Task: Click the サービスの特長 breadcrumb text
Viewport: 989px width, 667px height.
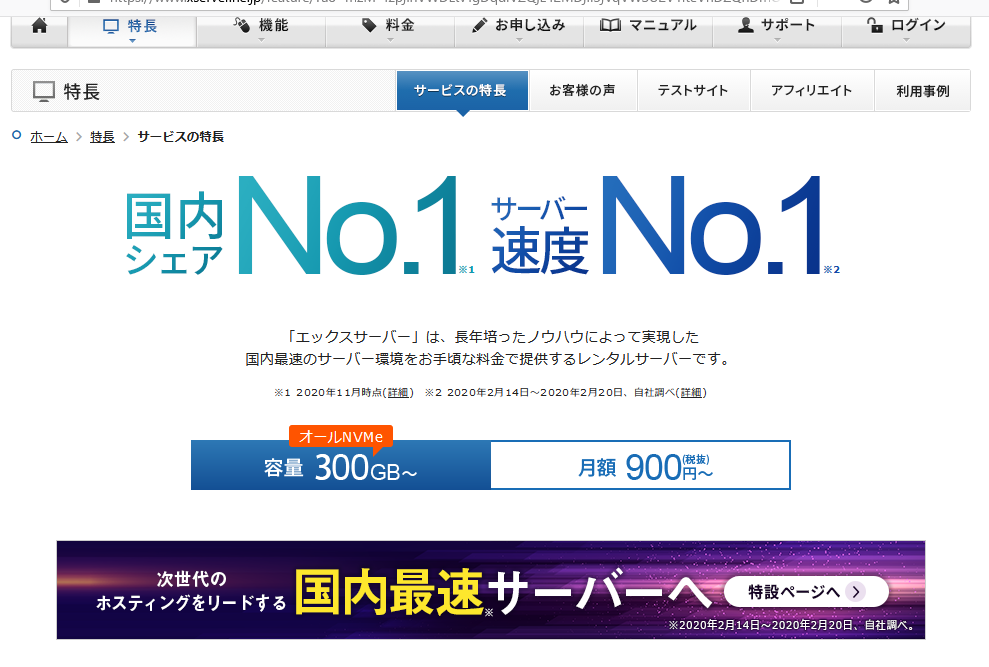Action: pos(180,137)
